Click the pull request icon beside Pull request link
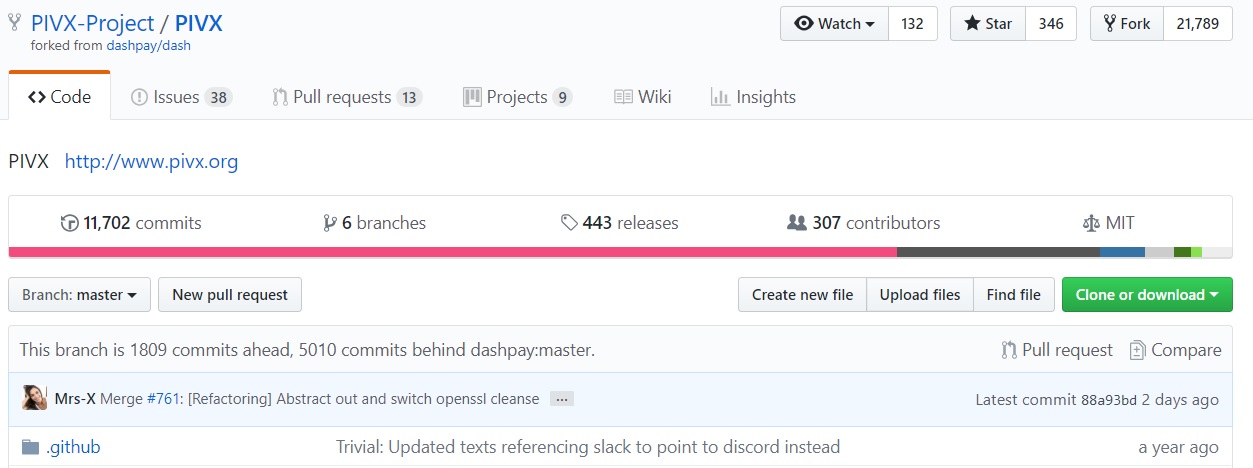 click(x=1009, y=350)
